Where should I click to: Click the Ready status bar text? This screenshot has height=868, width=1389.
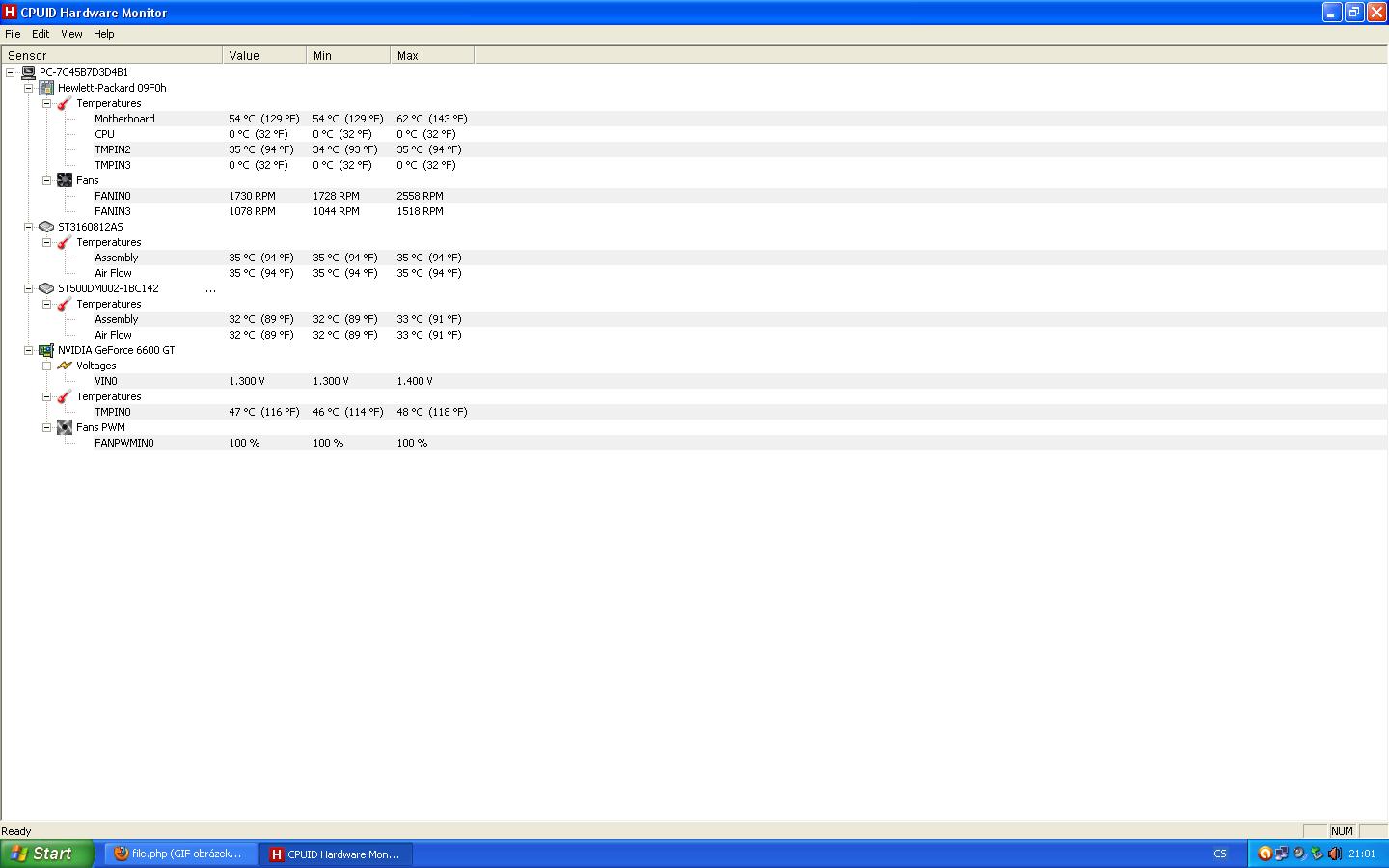click(16, 831)
